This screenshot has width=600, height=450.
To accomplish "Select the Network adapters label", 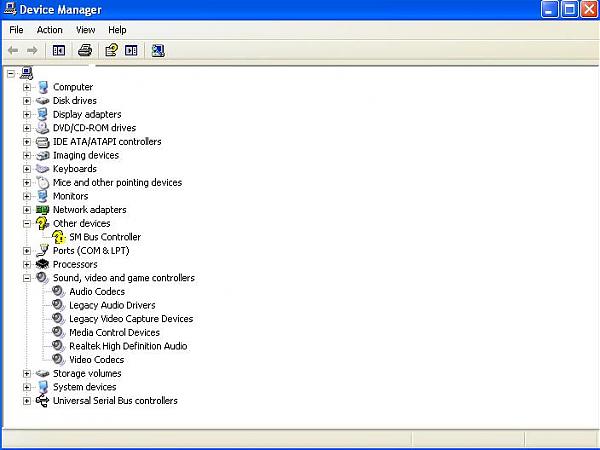I will pyautogui.click(x=90, y=210).
